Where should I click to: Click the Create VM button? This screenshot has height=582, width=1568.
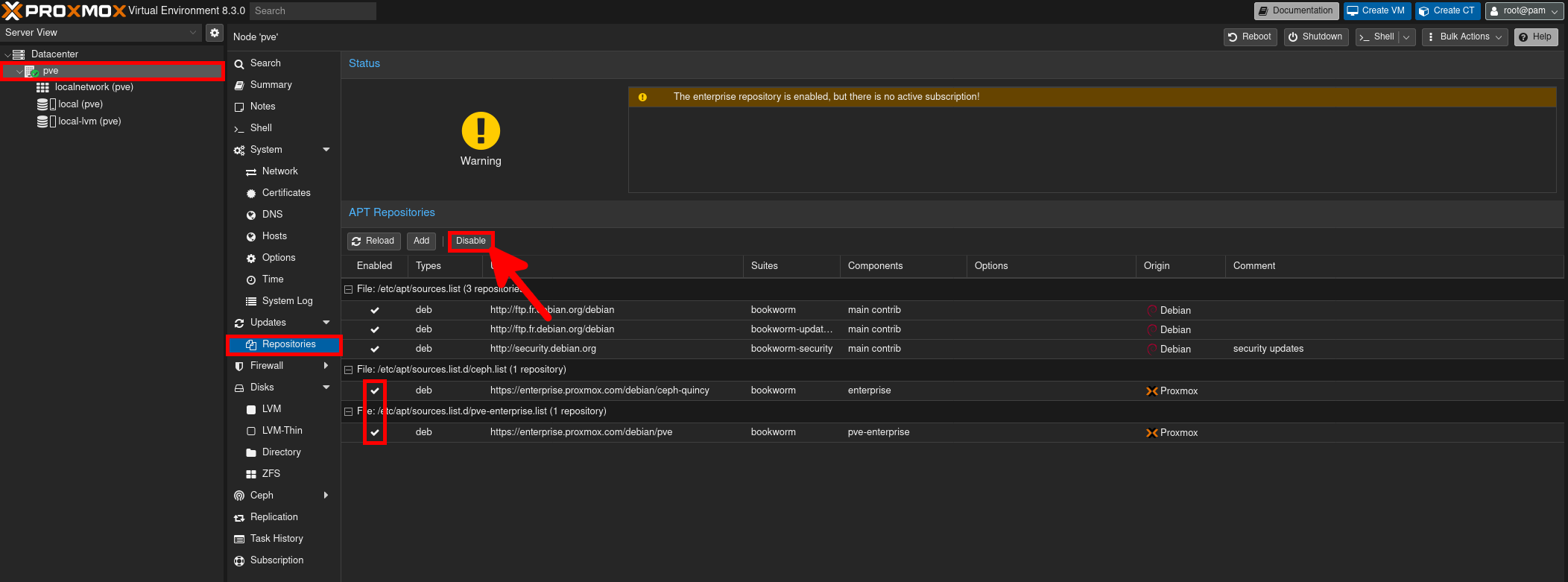point(1376,11)
